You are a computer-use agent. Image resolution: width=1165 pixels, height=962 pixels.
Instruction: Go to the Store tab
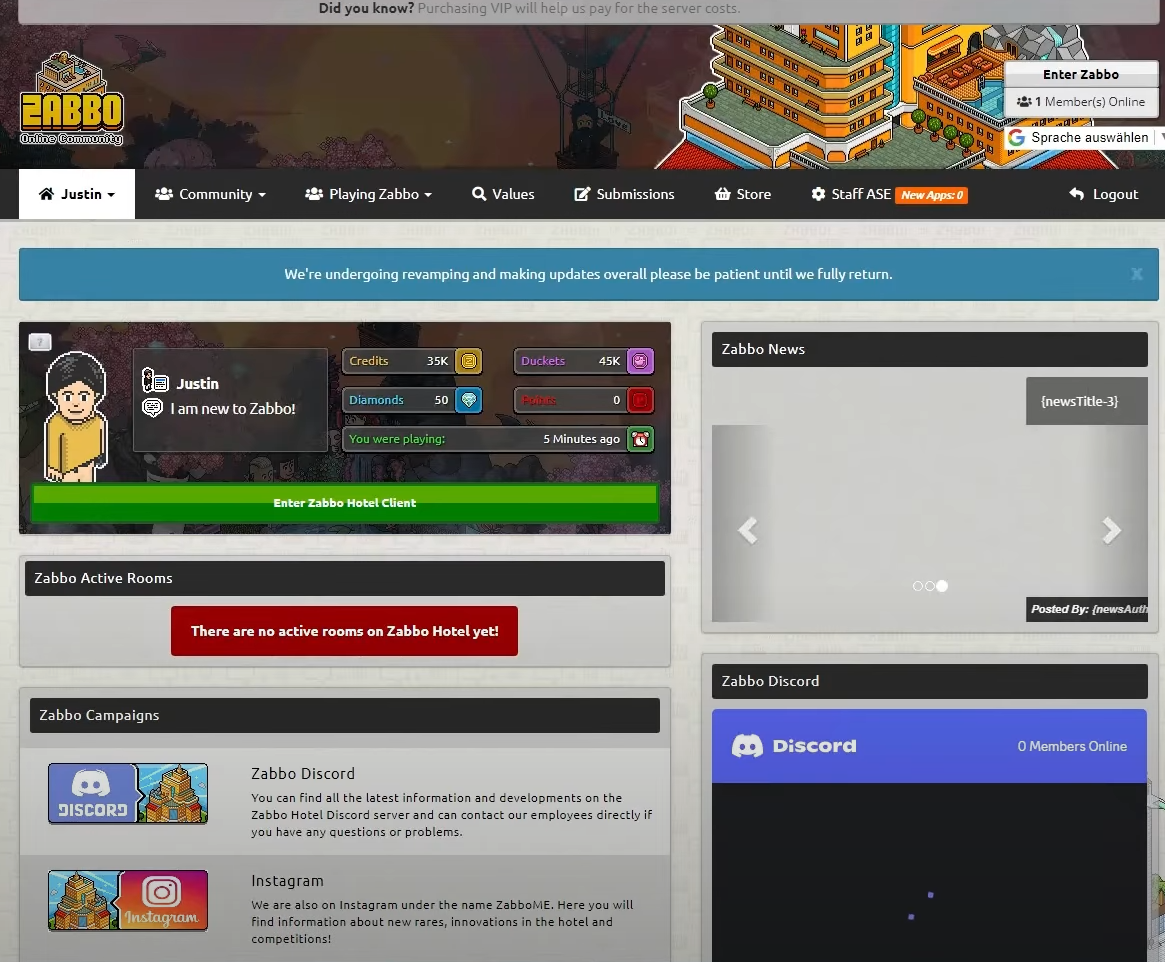(743, 194)
